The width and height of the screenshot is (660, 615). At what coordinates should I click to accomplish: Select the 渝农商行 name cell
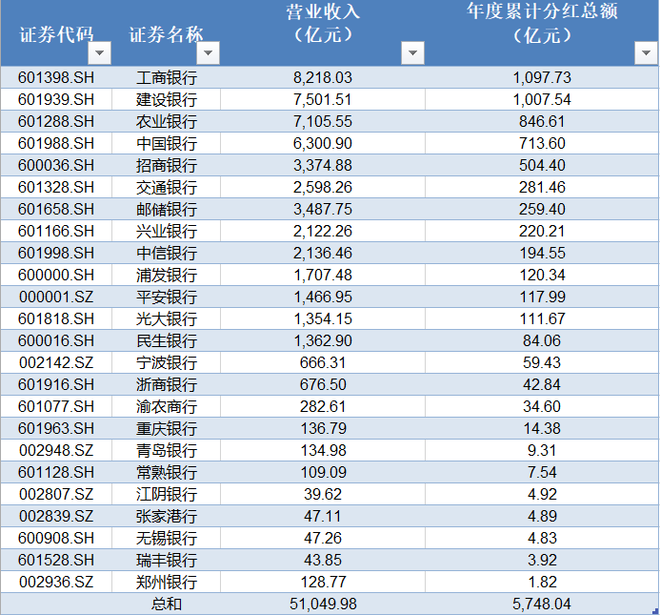click(166, 407)
